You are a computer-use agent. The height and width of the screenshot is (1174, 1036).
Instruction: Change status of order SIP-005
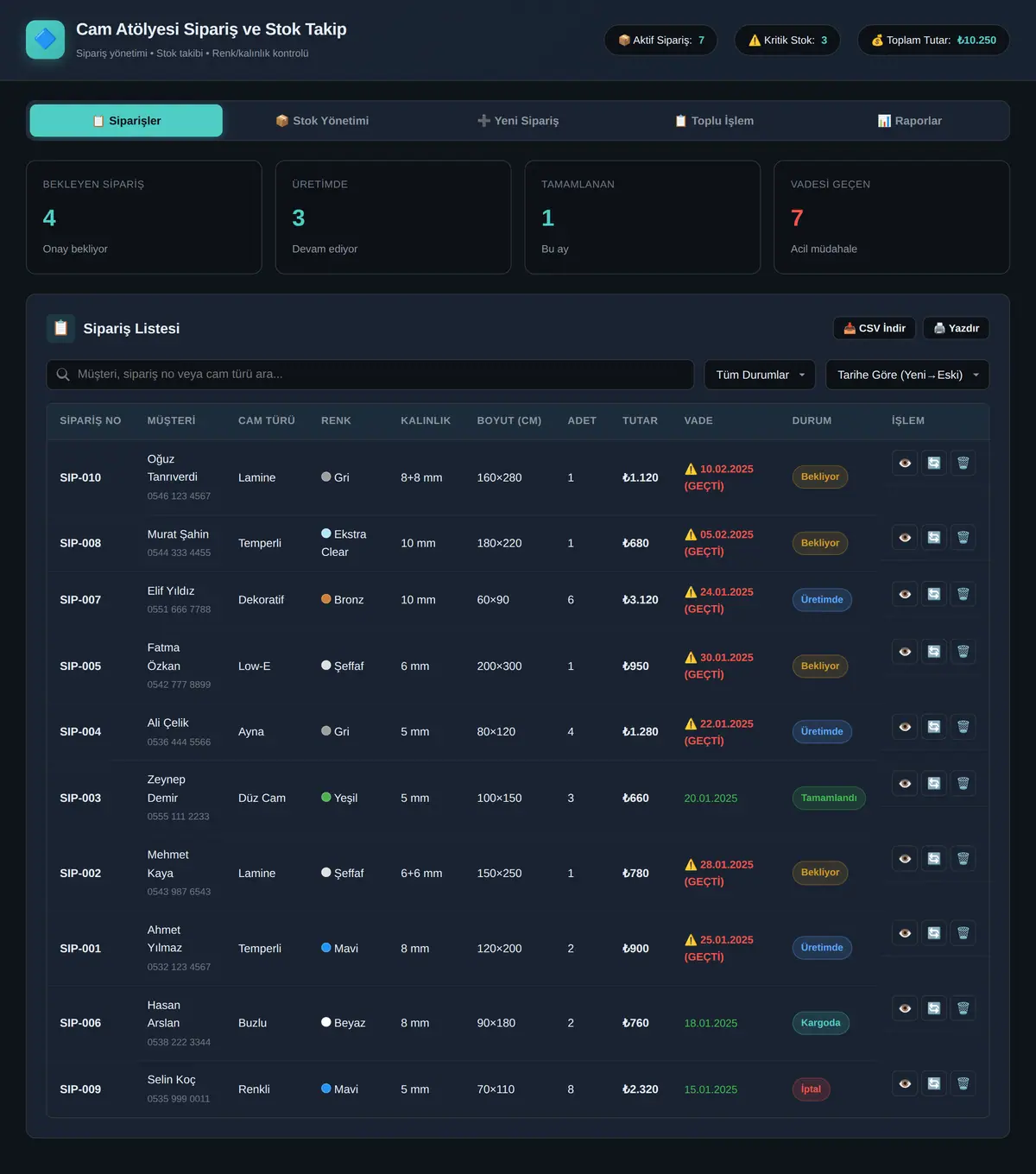[934, 652]
